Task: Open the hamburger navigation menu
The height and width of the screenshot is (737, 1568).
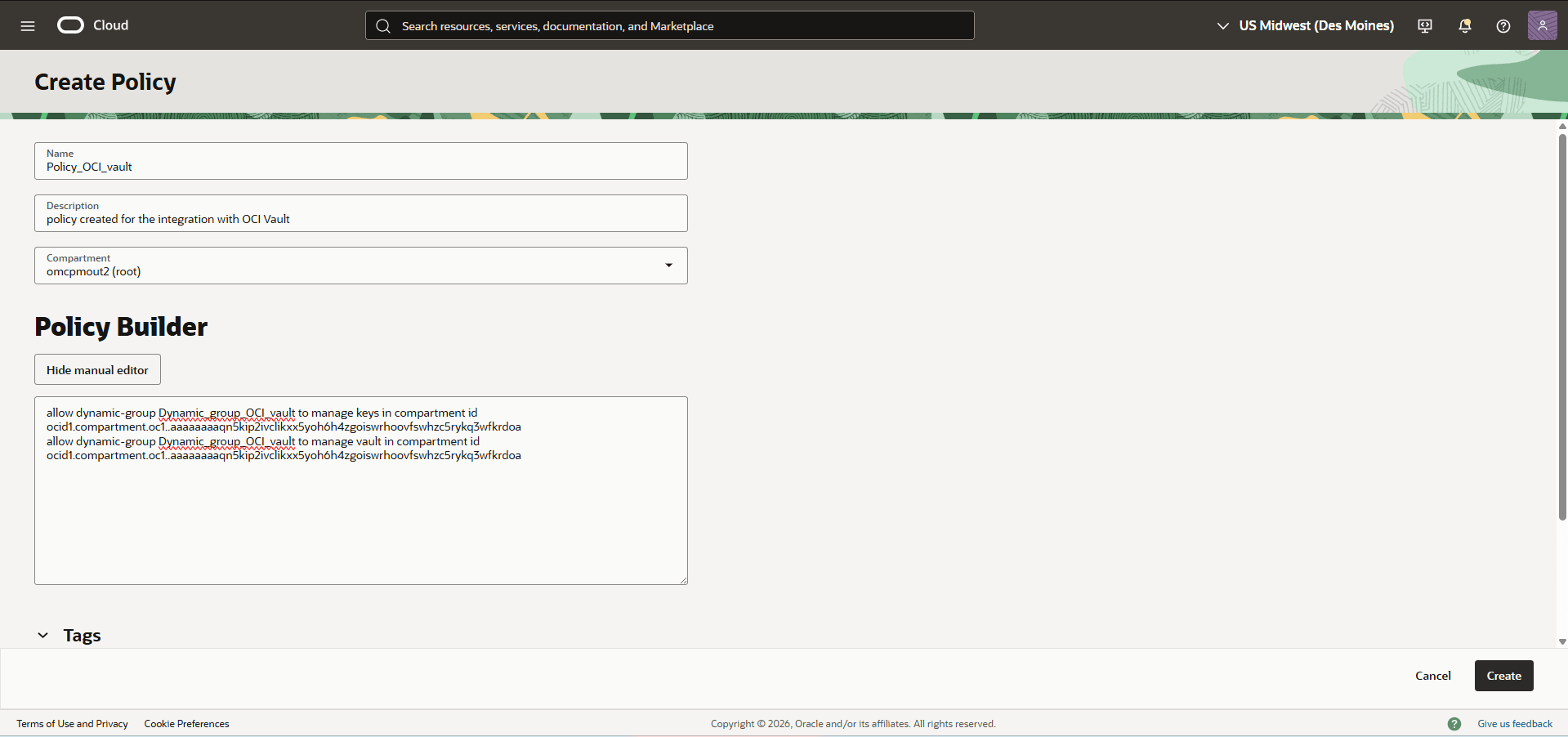Action: coord(28,25)
